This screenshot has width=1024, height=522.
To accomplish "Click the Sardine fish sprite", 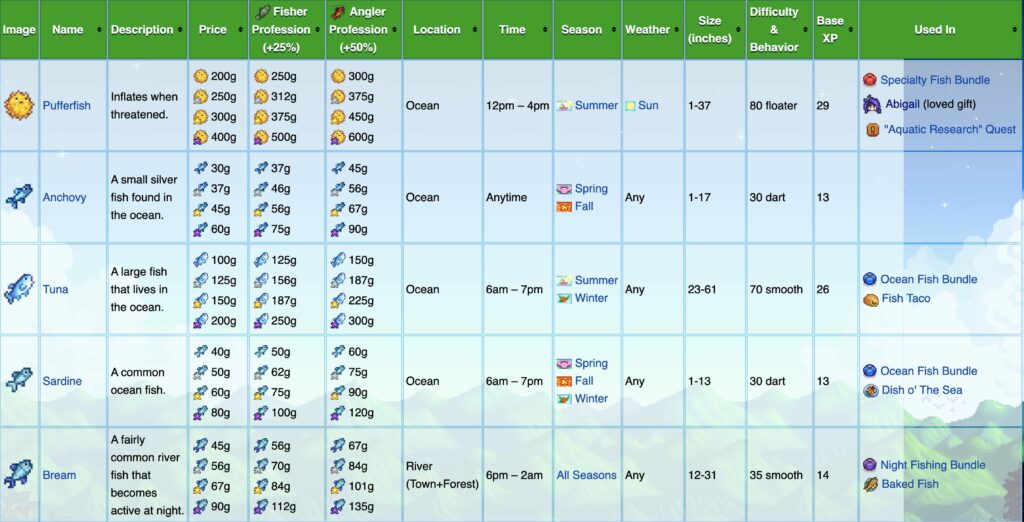I will 19,380.
